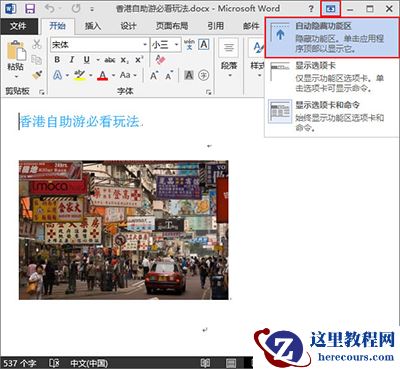Click 中文(中国) language indicator
Image resolution: width=400 pixels, height=369 pixels.
pos(89,363)
